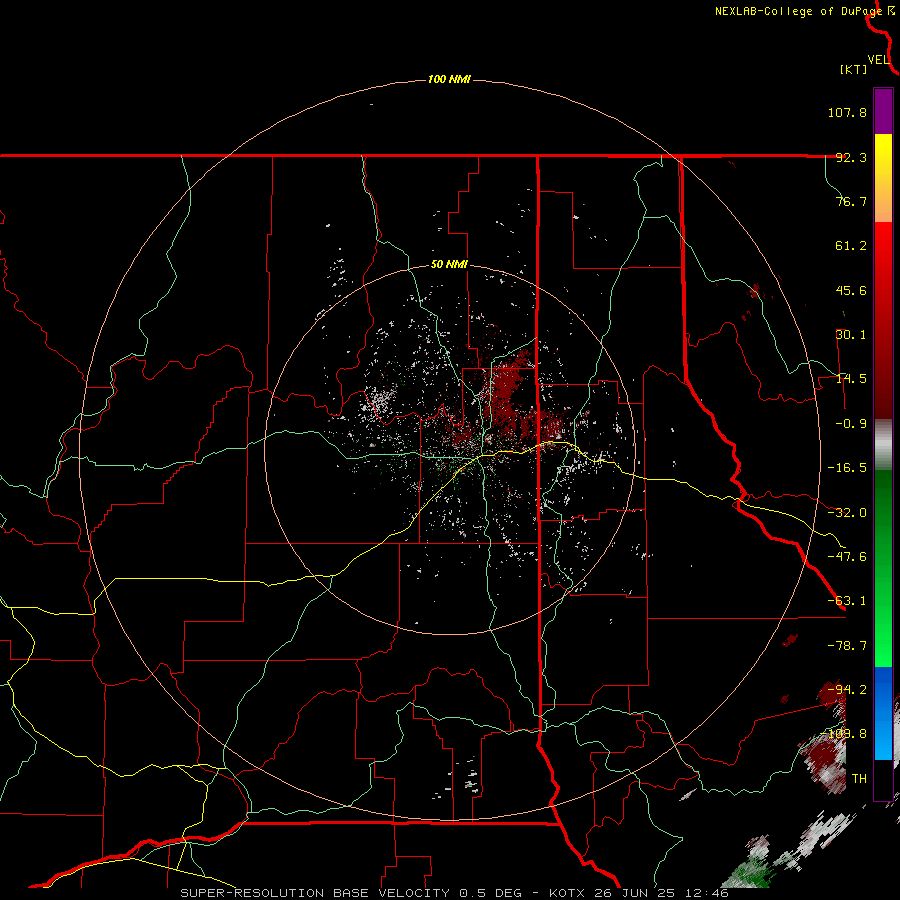900x900 pixels.
Task: Click the -0.9 scale value
Action: pyautogui.click(x=851, y=424)
